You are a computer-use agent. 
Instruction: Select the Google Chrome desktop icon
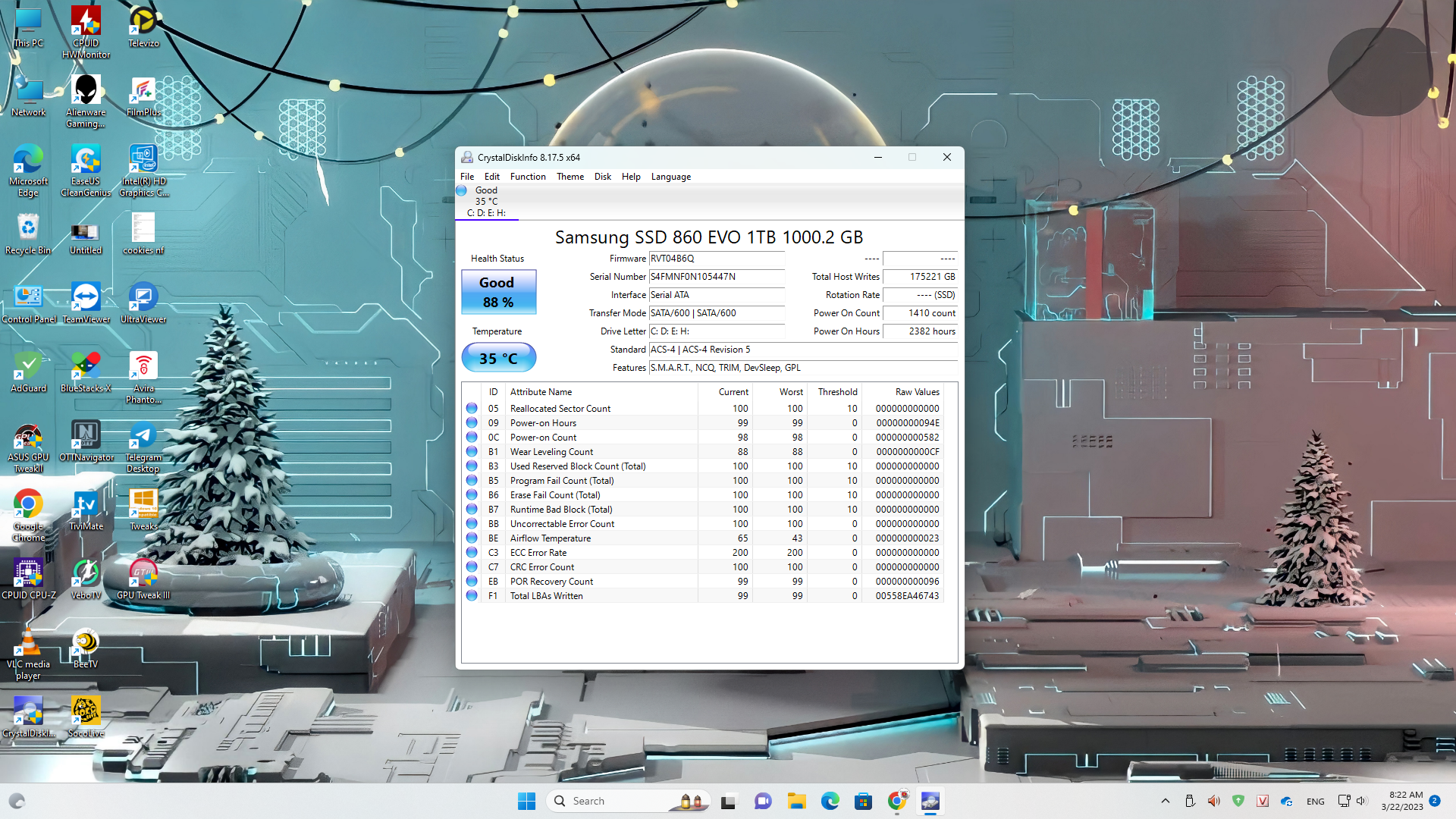coord(28,516)
